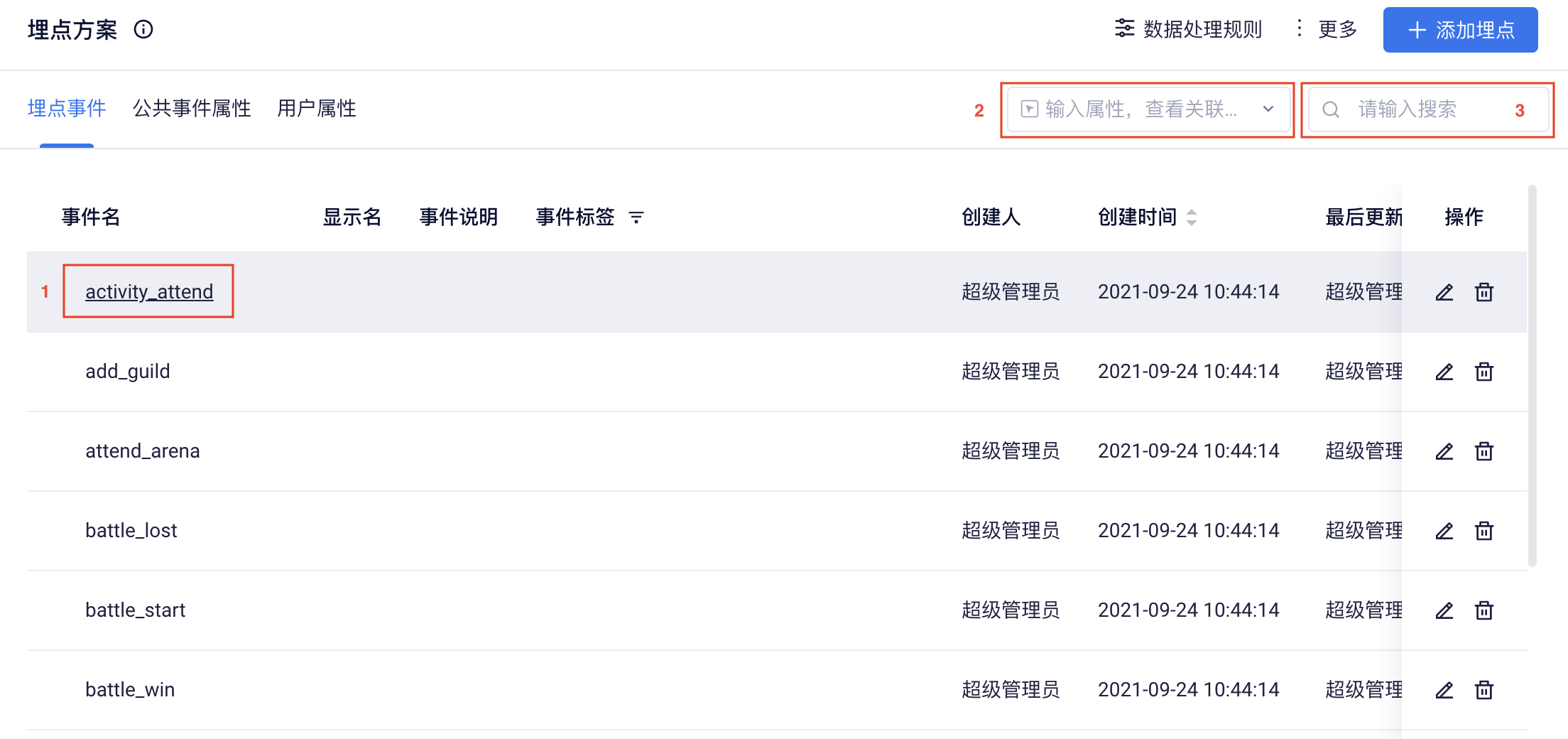
Task: Delete the add_guild event via trash icon
Action: tap(1484, 372)
